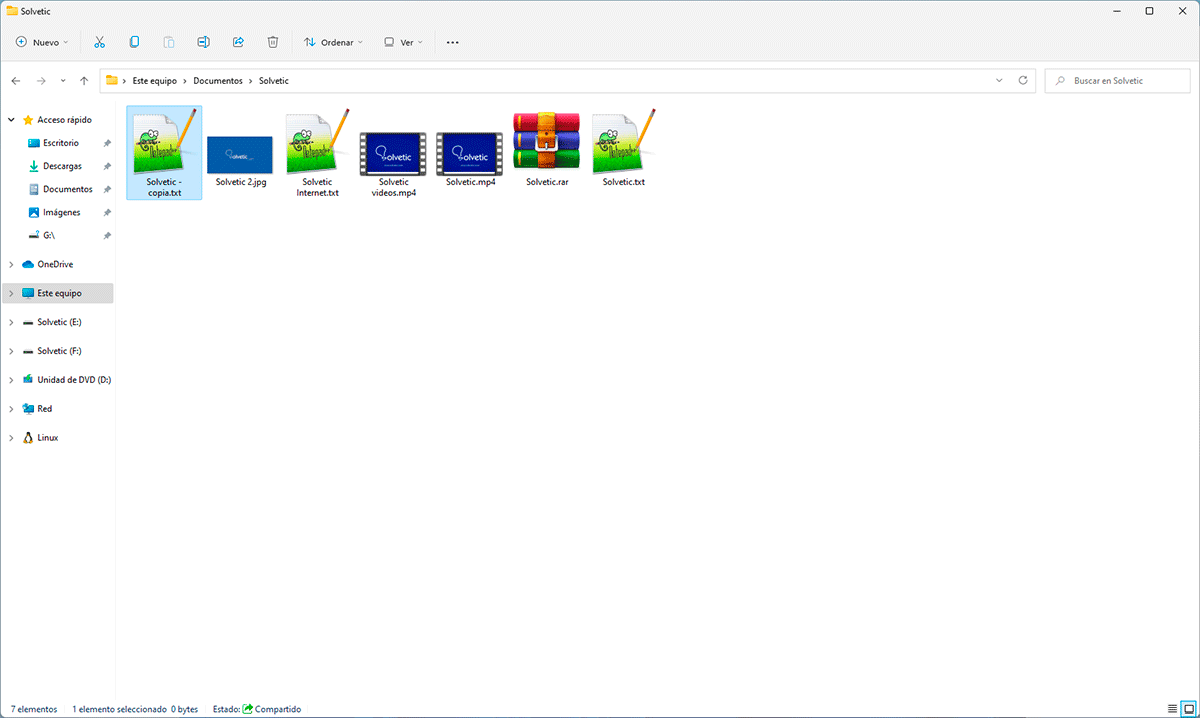This screenshot has height=718, width=1200.
Task: Open Solvetic (F:) drive
Action: (x=60, y=351)
